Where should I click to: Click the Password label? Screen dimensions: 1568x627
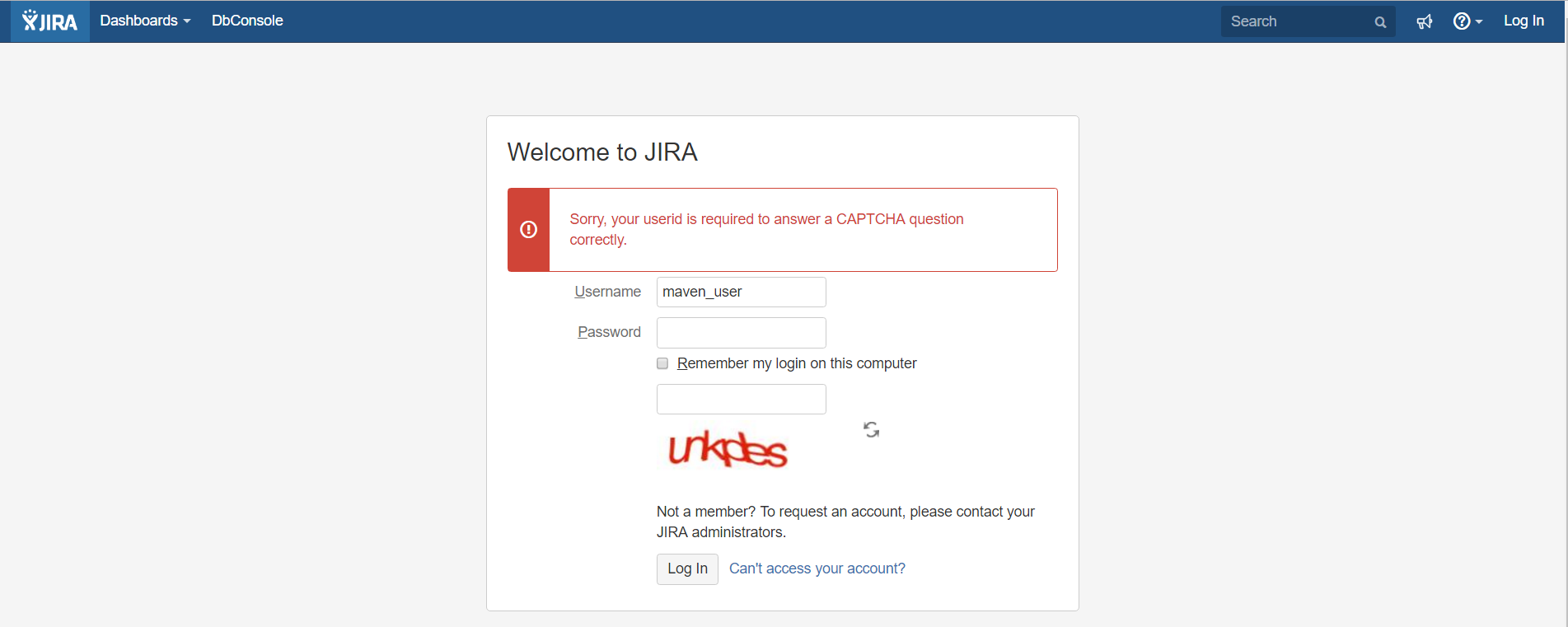tap(609, 332)
